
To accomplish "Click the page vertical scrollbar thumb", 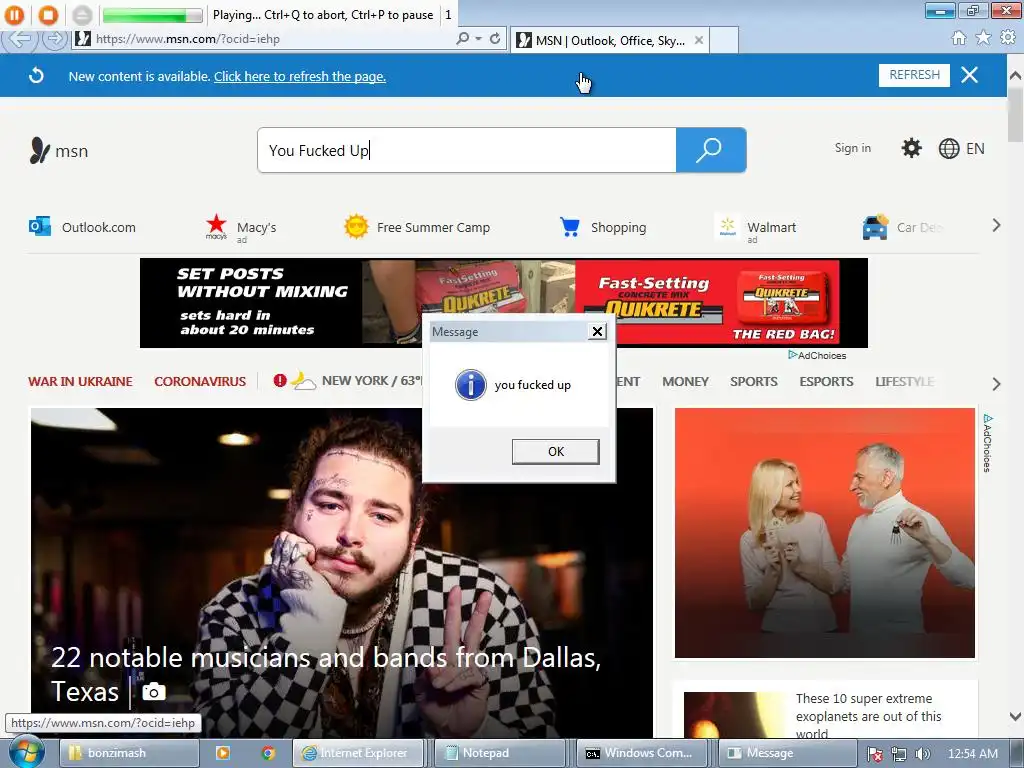I will (1015, 114).
